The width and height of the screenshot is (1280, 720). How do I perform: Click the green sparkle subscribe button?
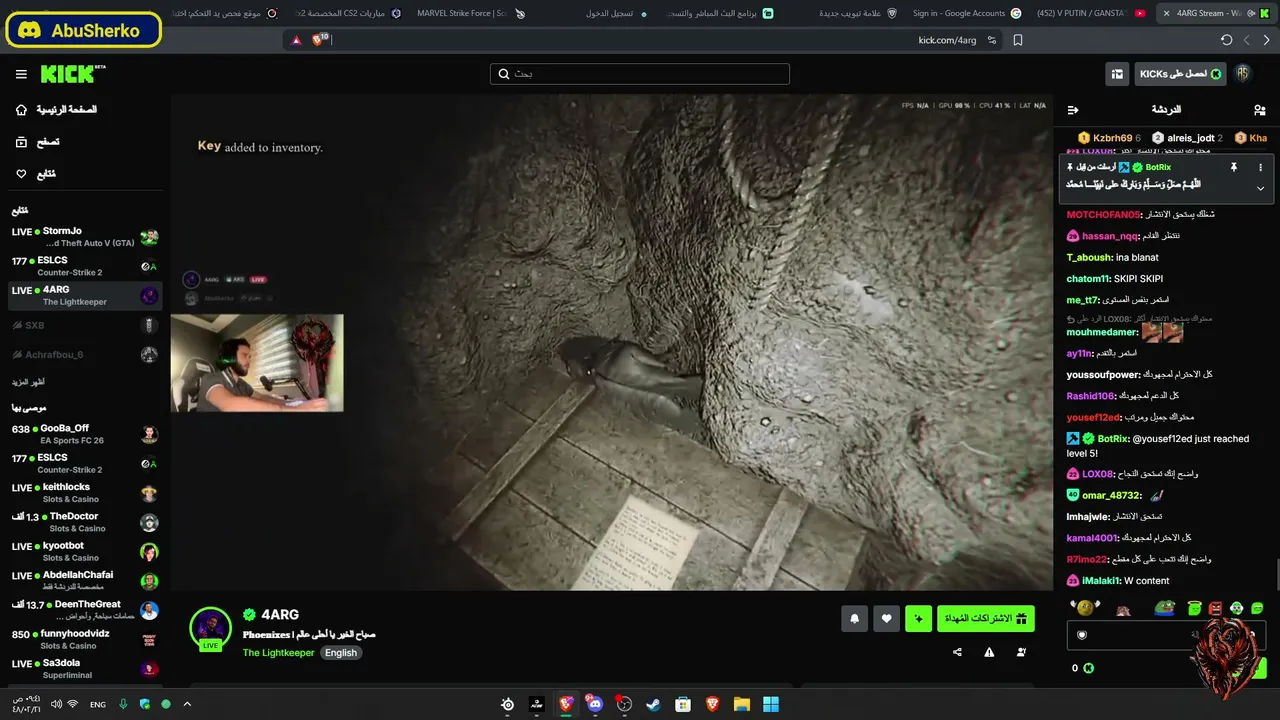tap(918, 619)
